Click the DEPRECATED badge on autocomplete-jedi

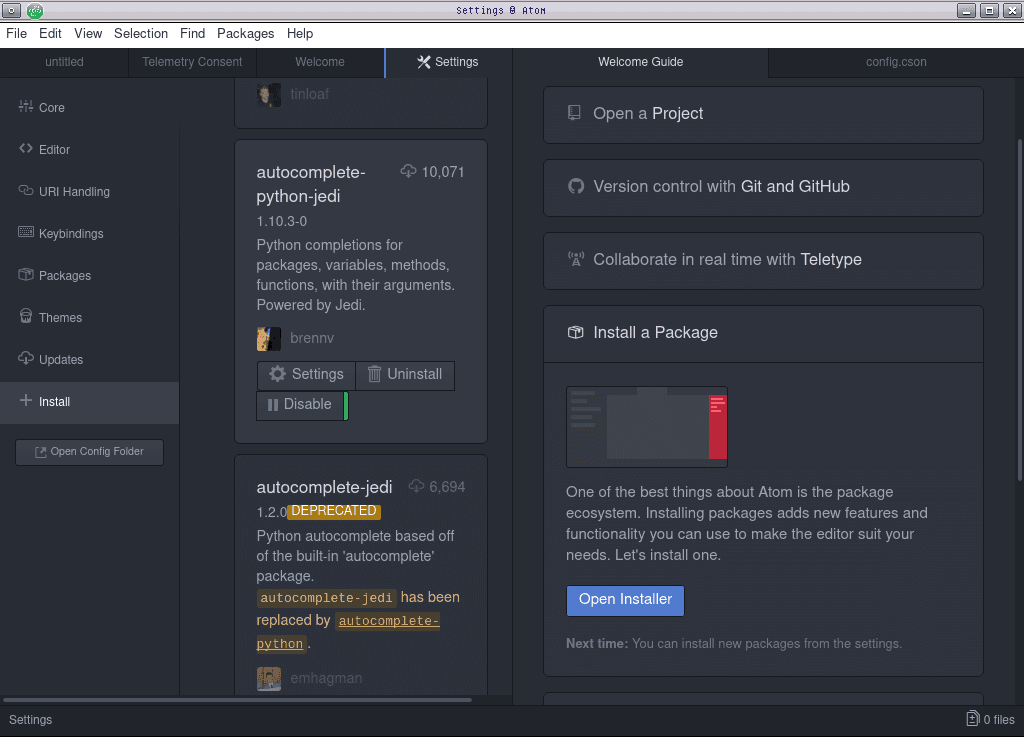(x=334, y=511)
